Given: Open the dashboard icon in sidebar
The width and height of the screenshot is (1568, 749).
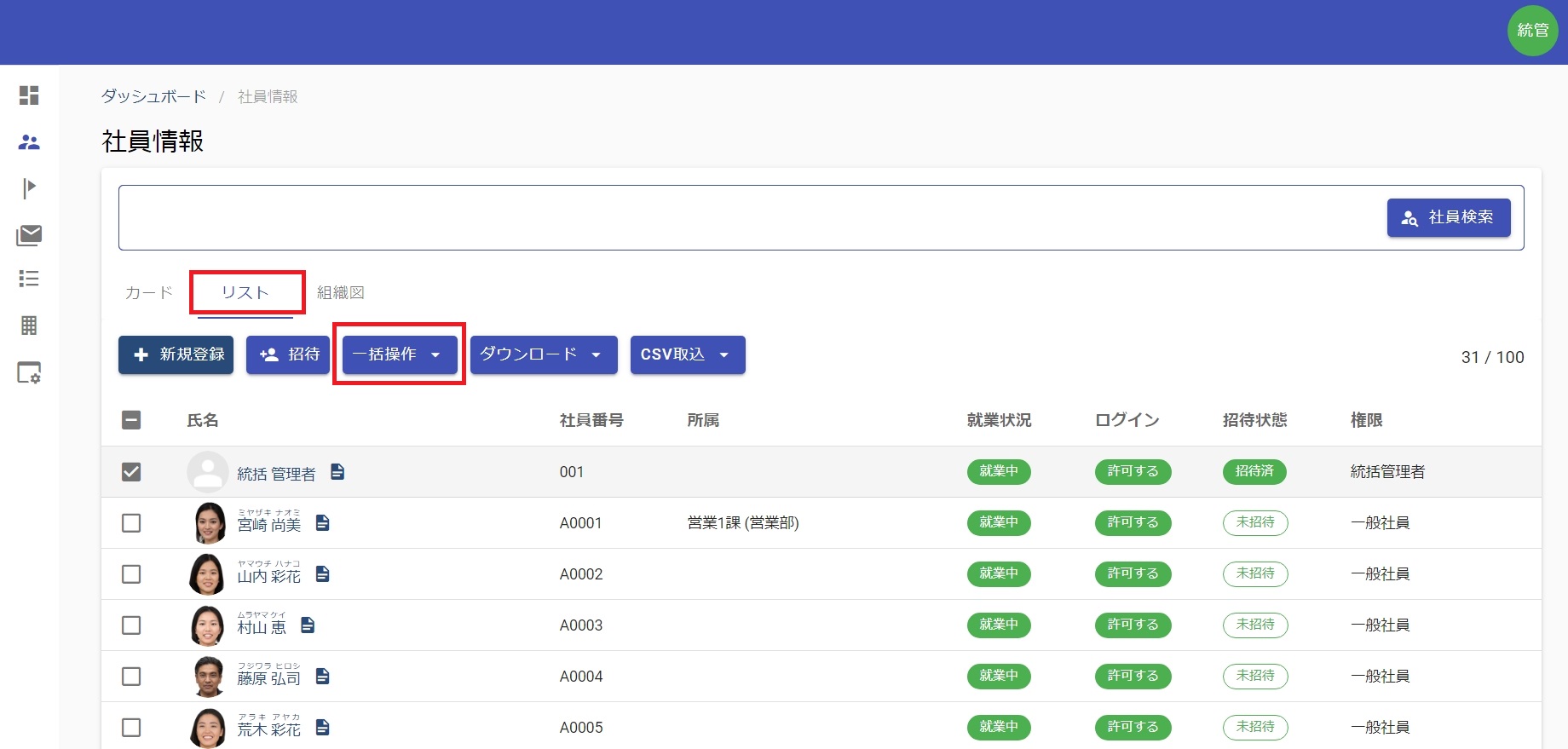Looking at the screenshot, I should pyautogui.click(x=29, y=95).
